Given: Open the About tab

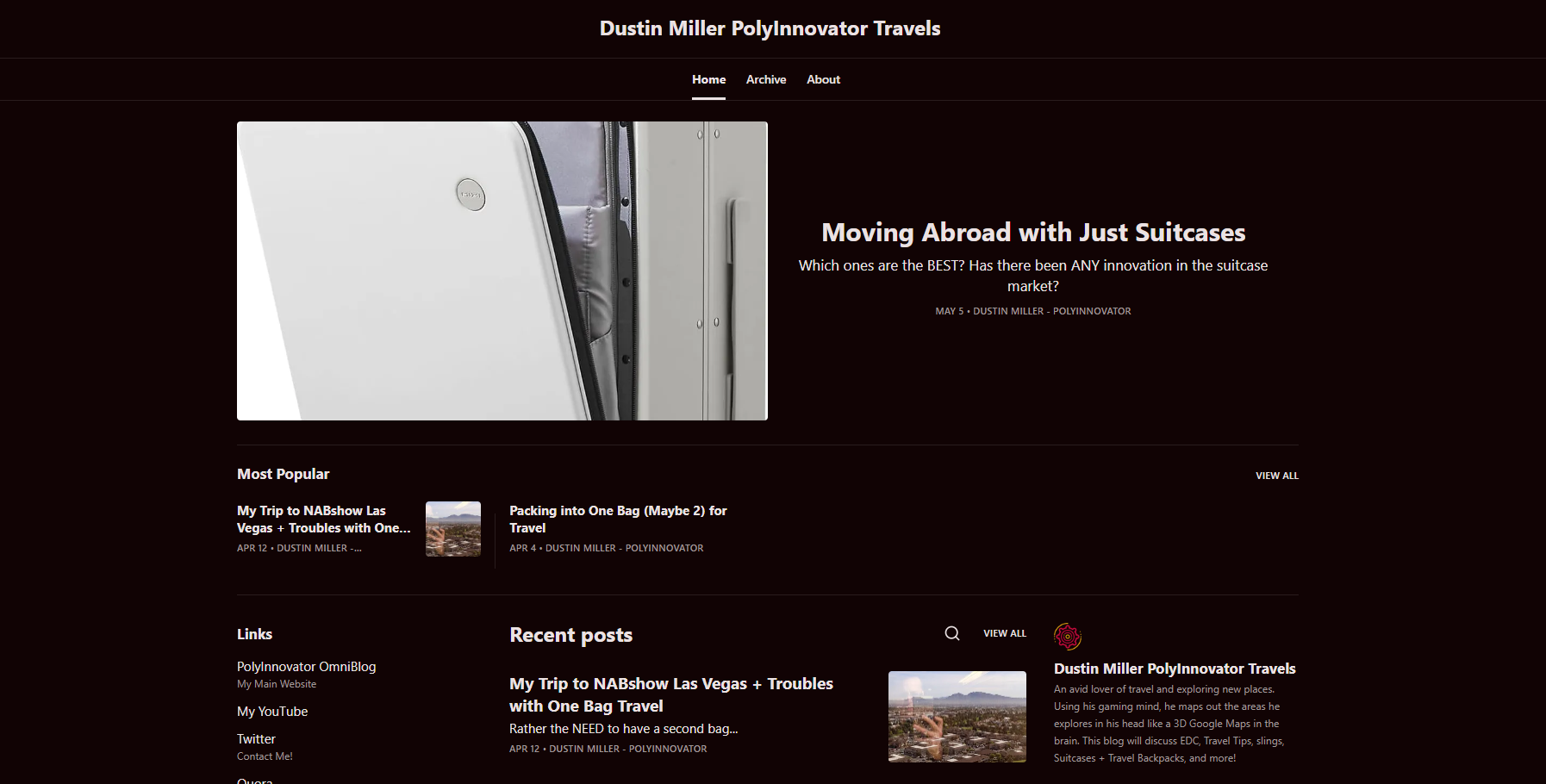Looking at the screenshot, I should pos(823,79).
